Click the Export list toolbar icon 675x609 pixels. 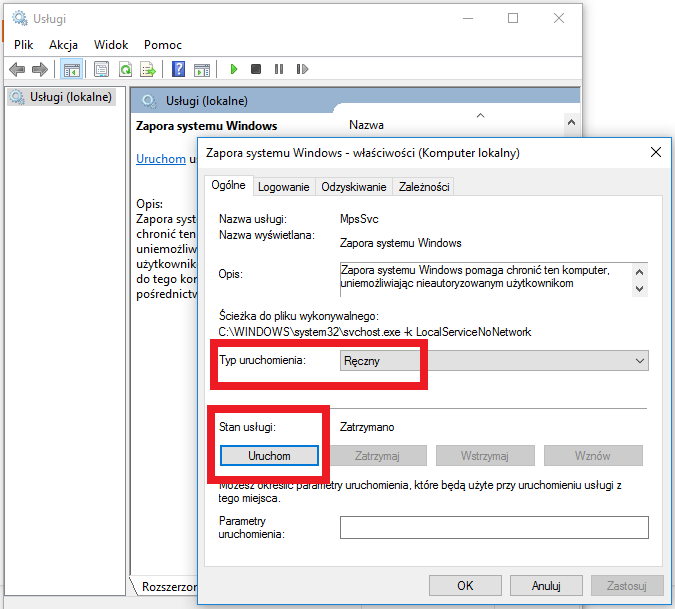pyautogui.click(x=148, y=69)
